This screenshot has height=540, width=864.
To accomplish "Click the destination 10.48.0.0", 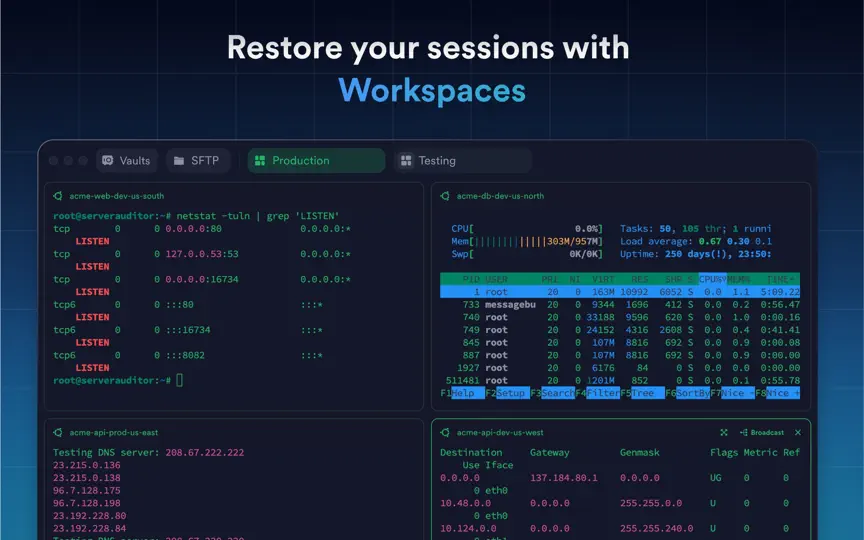I will (x=466, y=503).
